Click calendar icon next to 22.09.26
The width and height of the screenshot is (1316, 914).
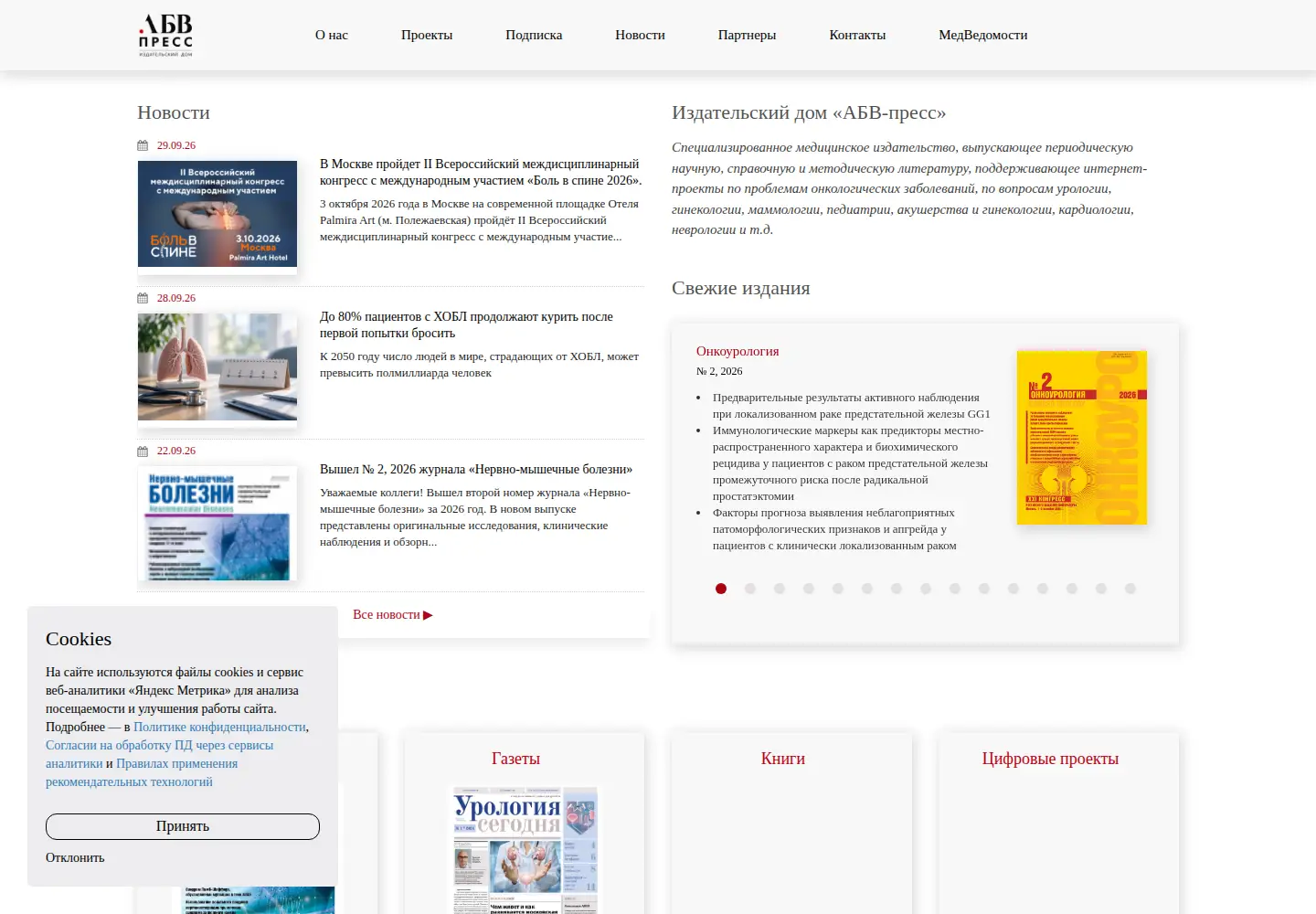[x=143, y=451]
